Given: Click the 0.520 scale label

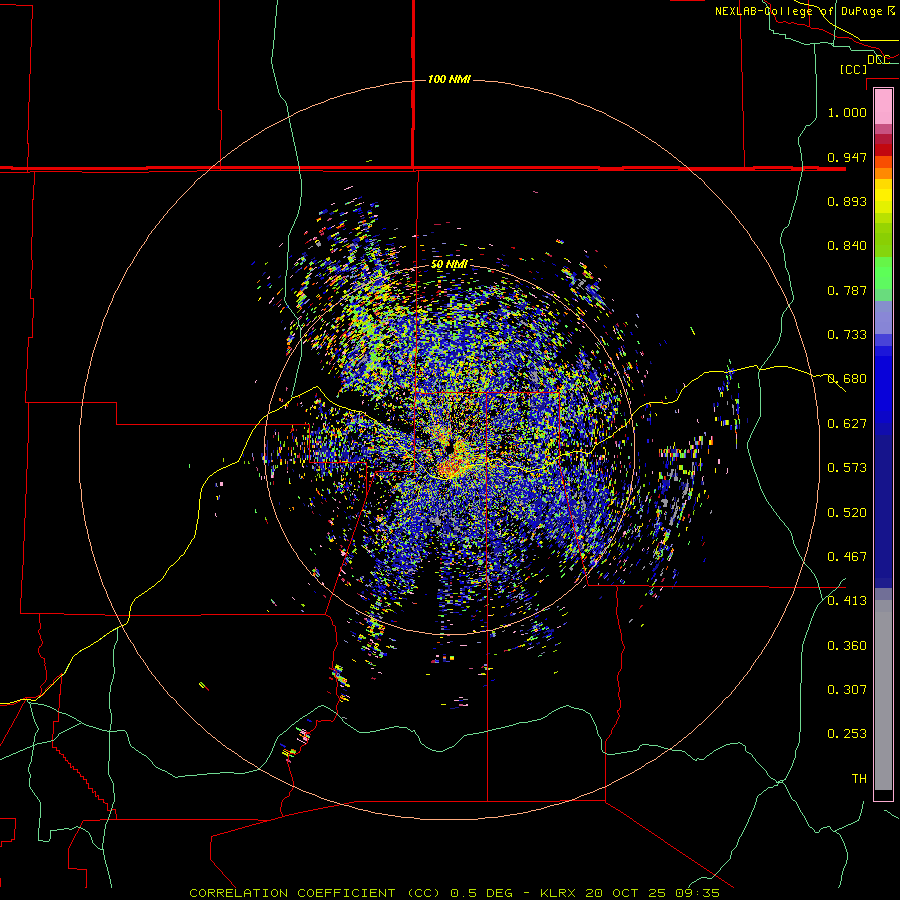Looking at the screenshot, I should 847,513.
